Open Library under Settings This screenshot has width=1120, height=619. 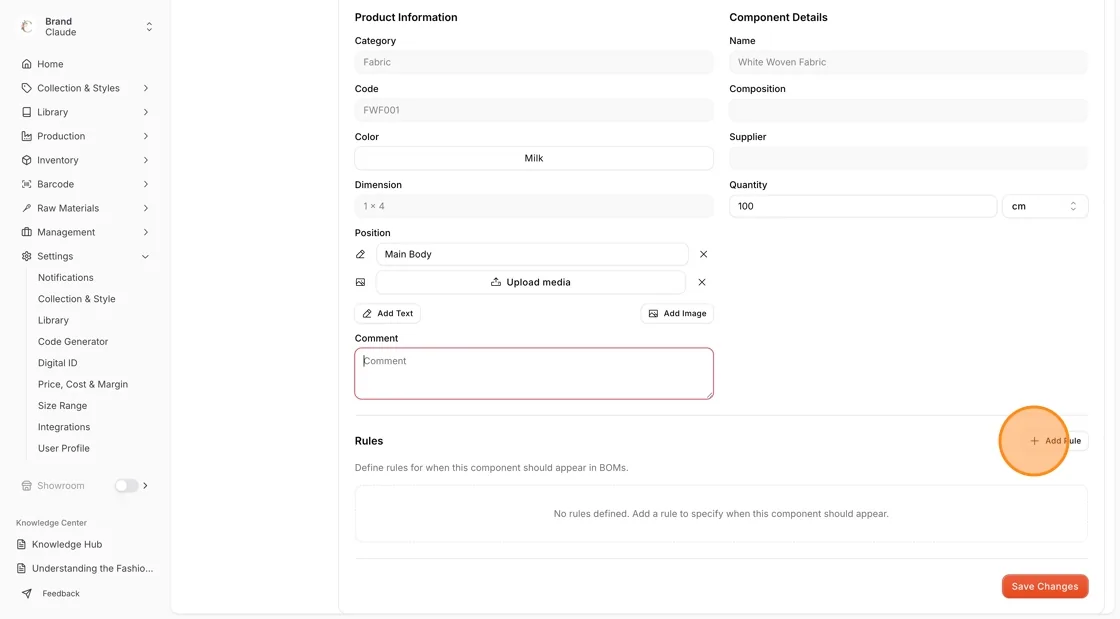point(53,321)
